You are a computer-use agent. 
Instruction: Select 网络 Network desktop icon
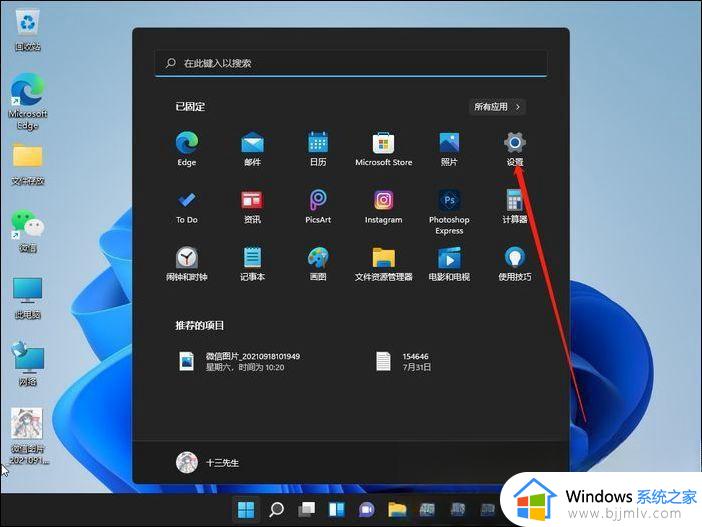coord(28,364)
